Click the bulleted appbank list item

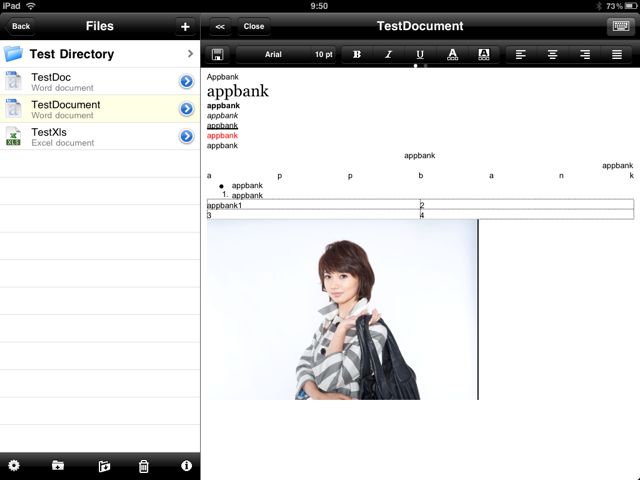pos(247,185)
